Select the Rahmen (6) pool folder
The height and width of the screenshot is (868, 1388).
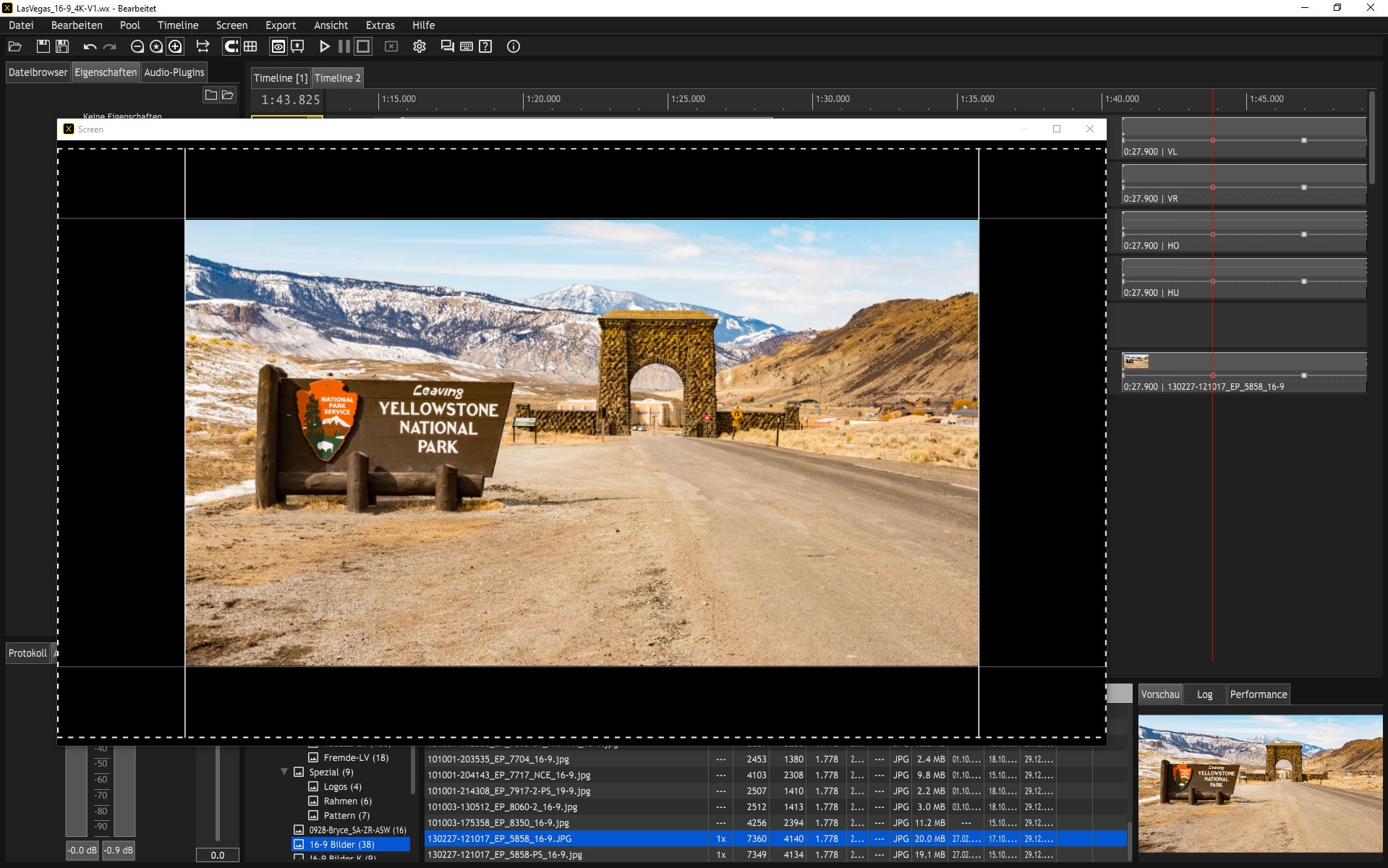(x=347, y=801)
